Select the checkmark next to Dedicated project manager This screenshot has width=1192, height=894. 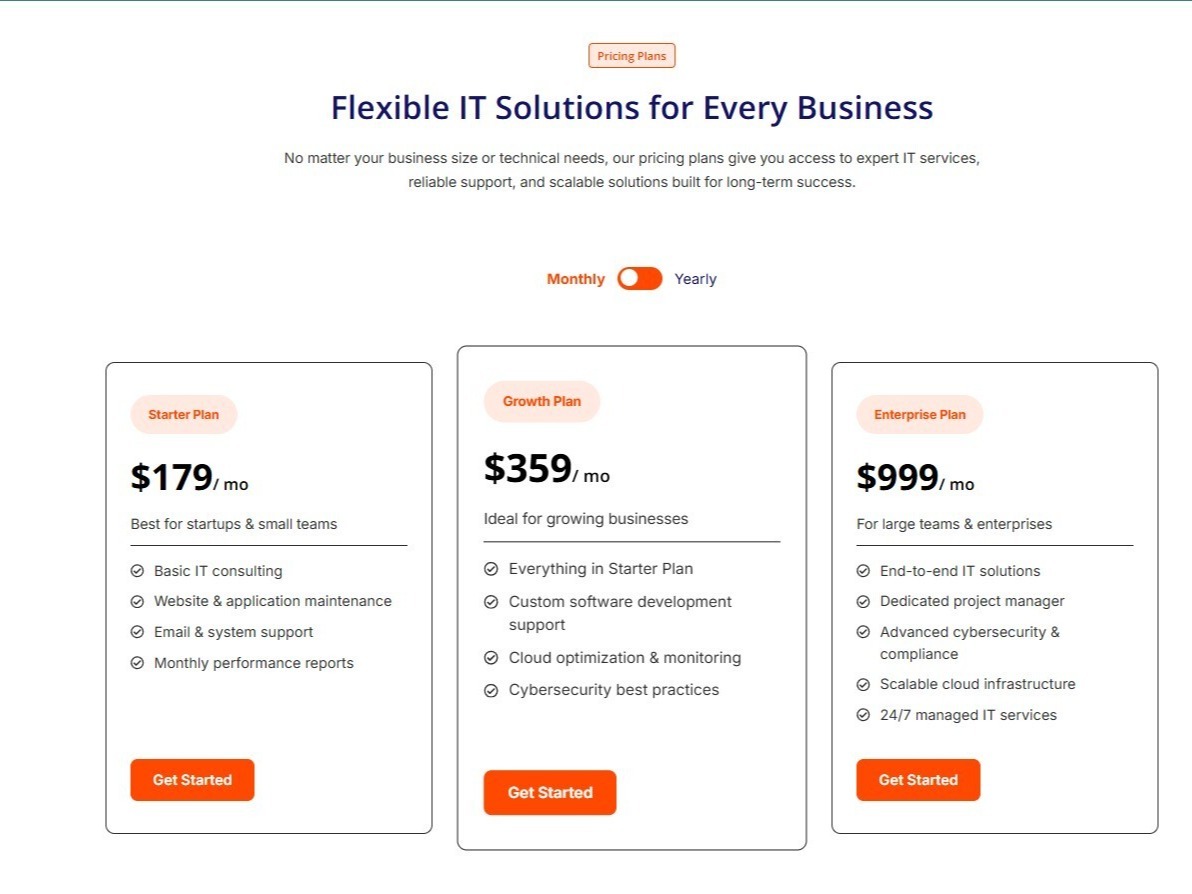coord(862,601)
